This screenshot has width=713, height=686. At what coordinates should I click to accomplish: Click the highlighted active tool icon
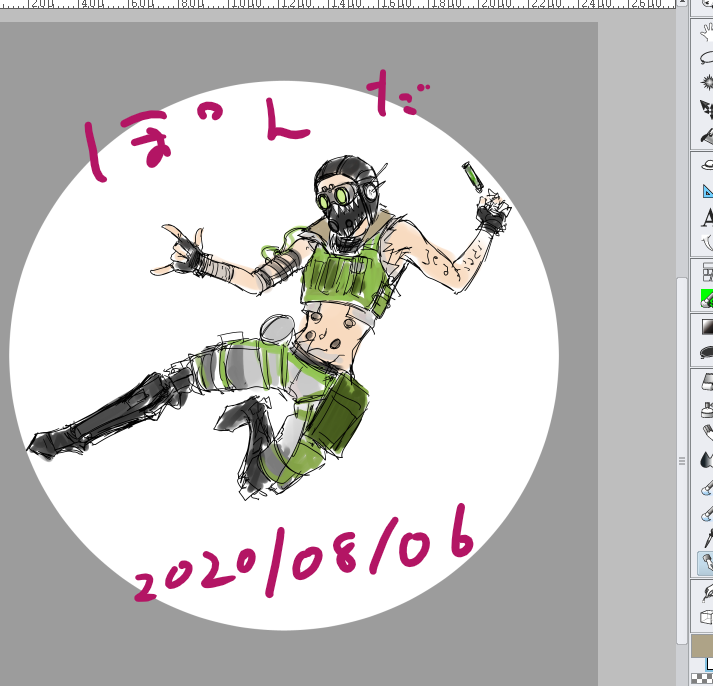705,564
